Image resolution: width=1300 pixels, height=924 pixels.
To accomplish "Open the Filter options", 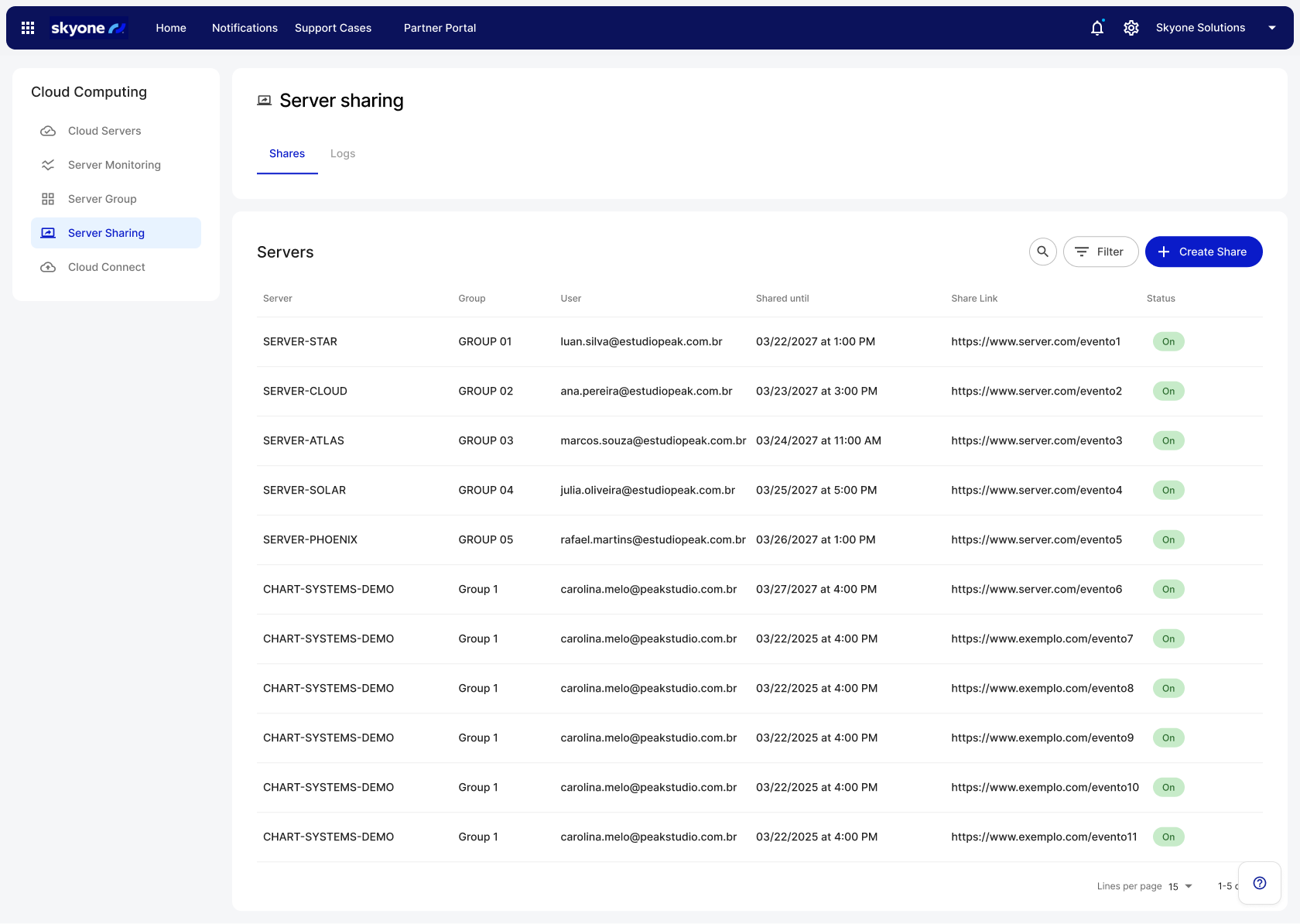I will tap(1100, 252).
